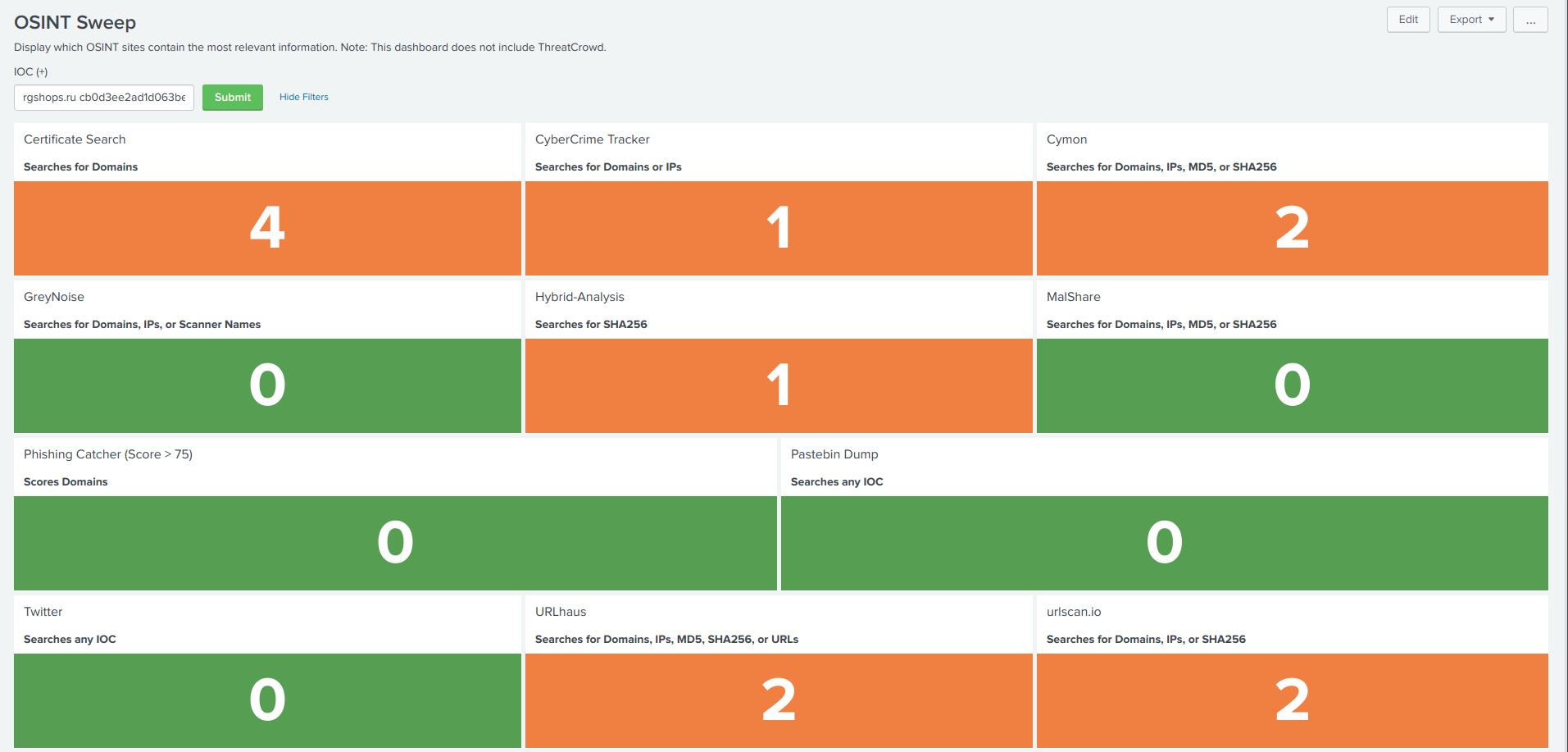Open the "..." more actions menu
1568x752 pixels.
(x=1530, y=20)
